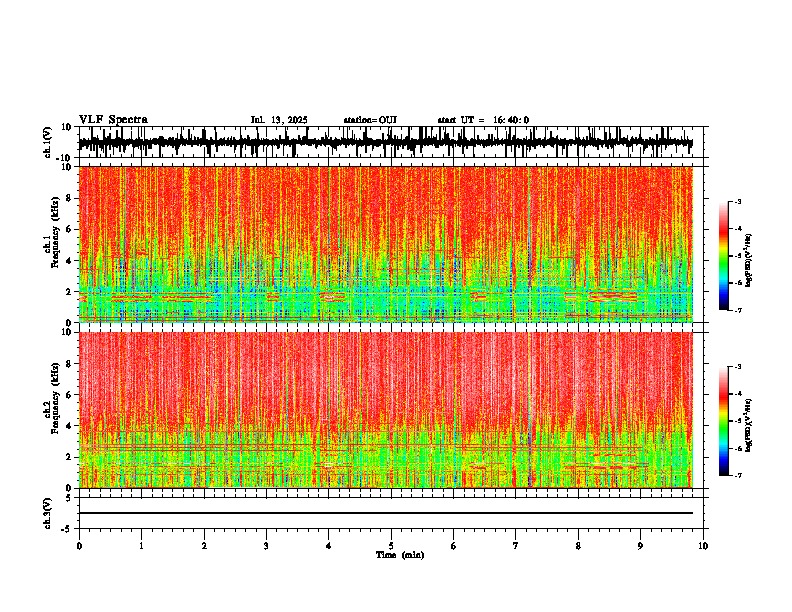Click time axis tick label "4"

pos(328,546)
